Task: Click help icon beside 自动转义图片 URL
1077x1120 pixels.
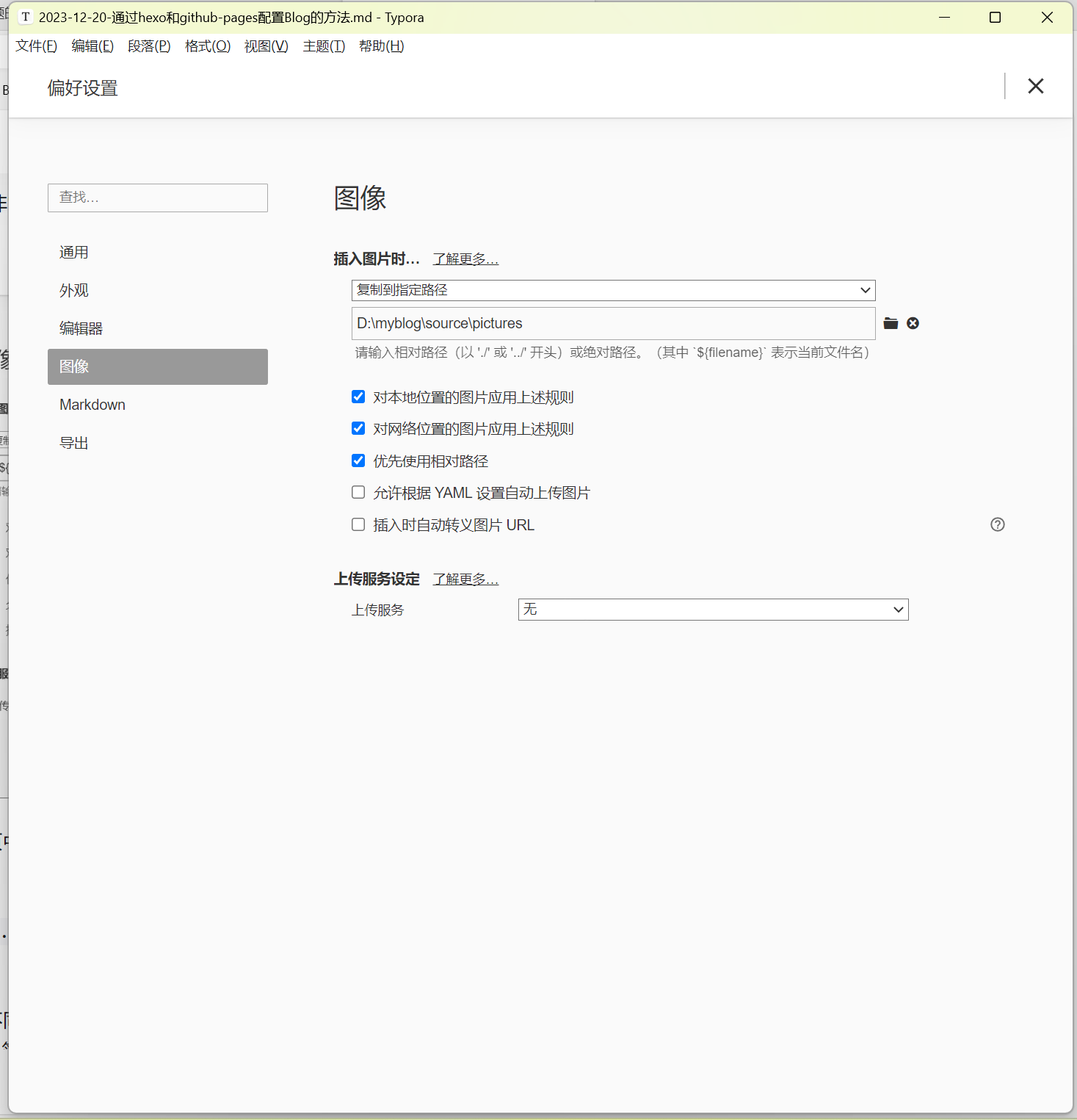Action: (997, 524)
